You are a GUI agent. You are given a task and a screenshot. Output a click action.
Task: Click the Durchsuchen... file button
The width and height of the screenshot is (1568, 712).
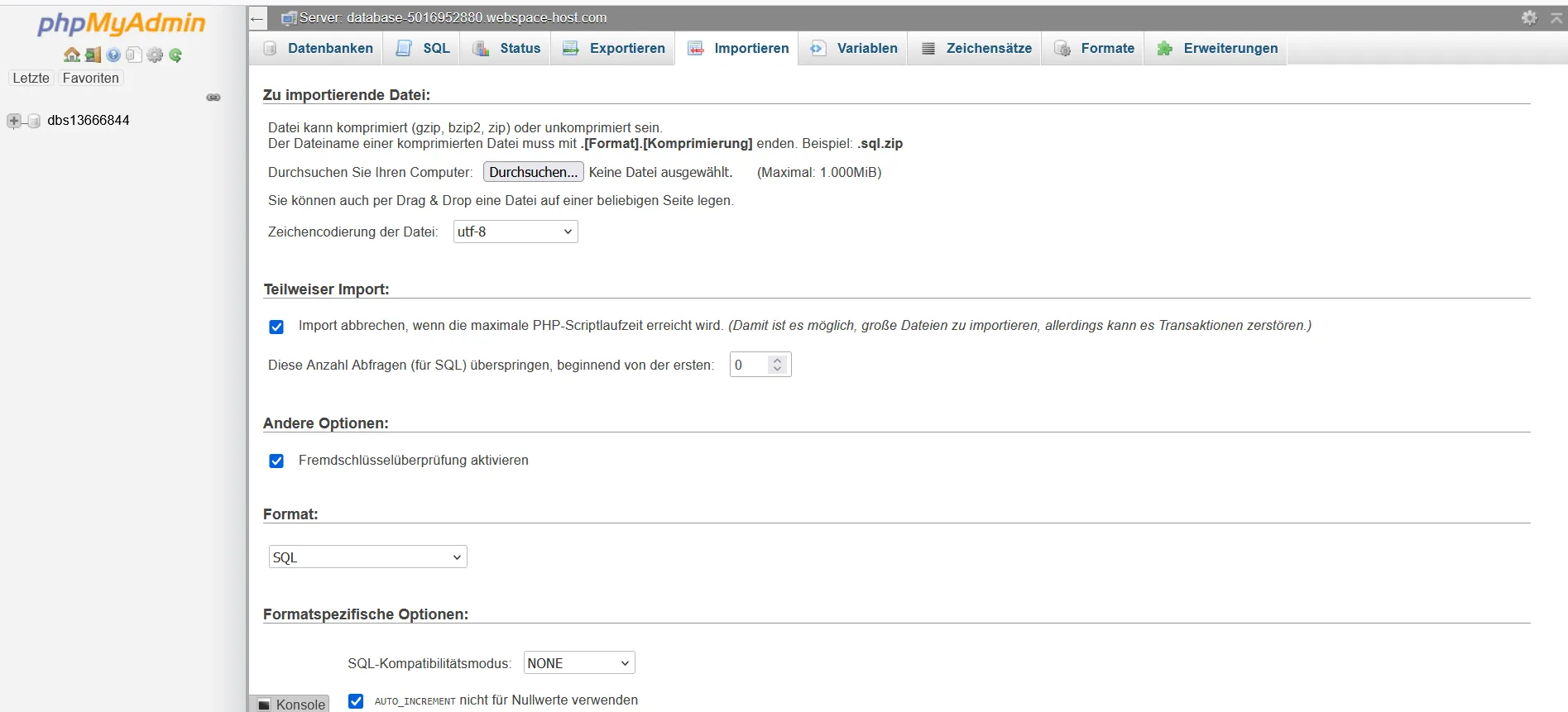tap(534, 172)
